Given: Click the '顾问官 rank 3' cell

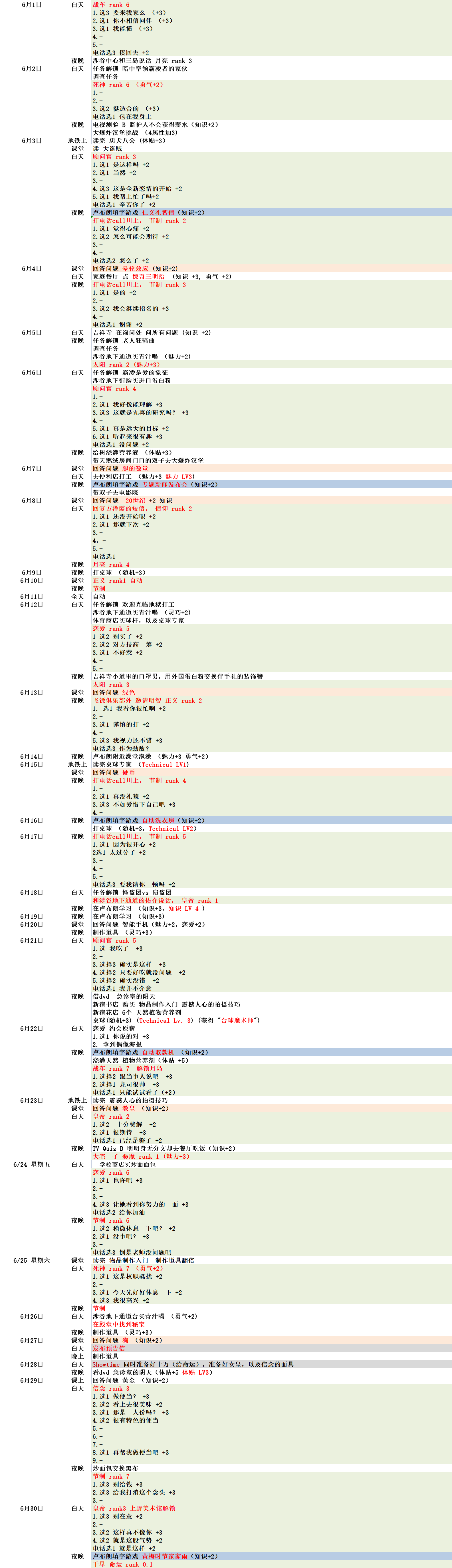Looking at the screenshot, I should 271,157.
